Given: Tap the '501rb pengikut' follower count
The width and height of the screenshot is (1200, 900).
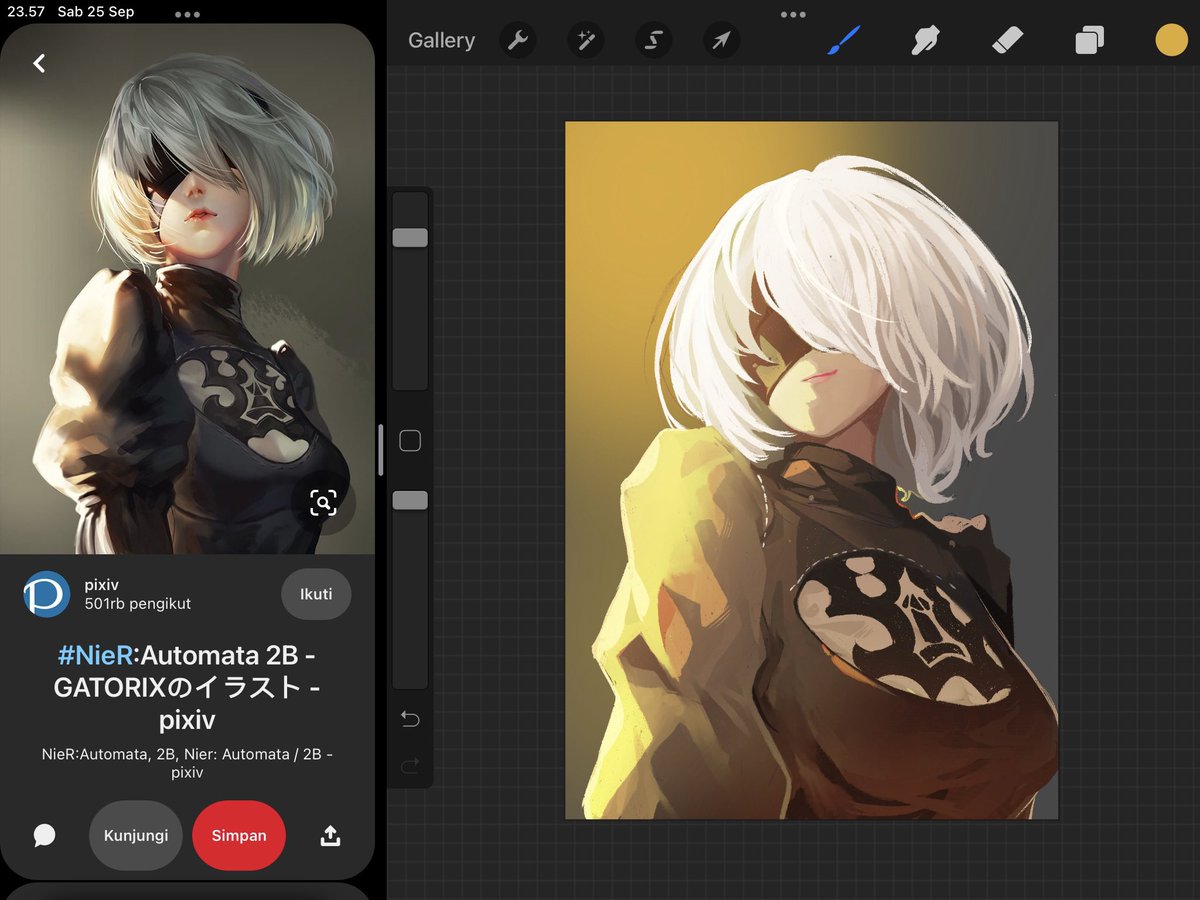Looking at the screenshot, I should 137,603.
